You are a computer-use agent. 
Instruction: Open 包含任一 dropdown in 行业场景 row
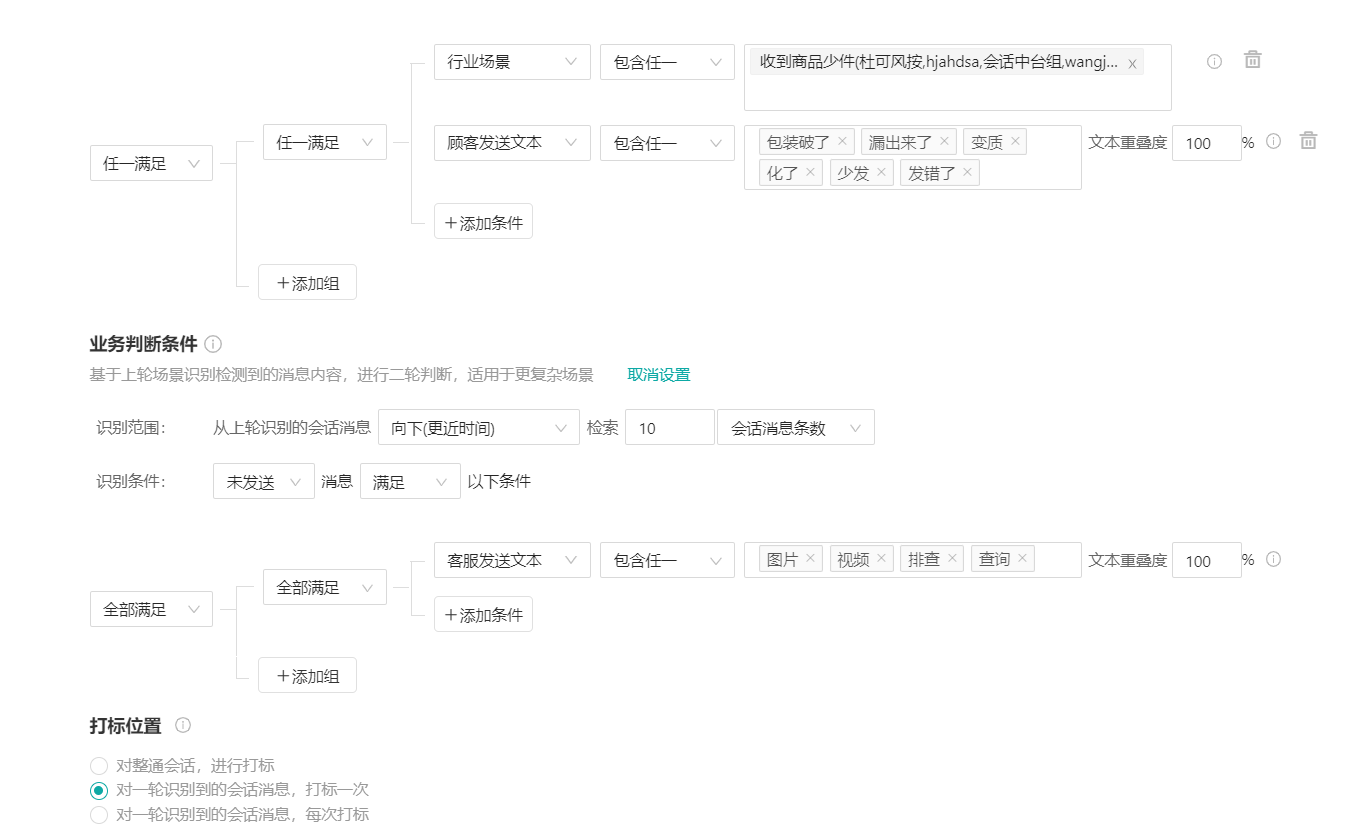(x=667, y=62)
